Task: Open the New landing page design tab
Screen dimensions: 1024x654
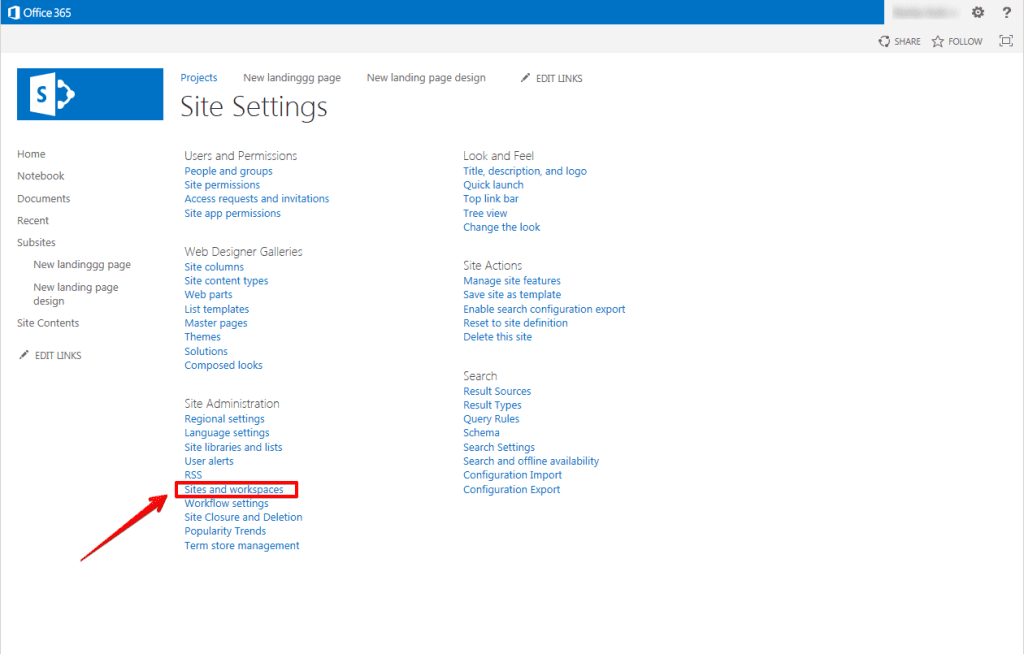Action: pyautogui.click(x=425, y=77)
